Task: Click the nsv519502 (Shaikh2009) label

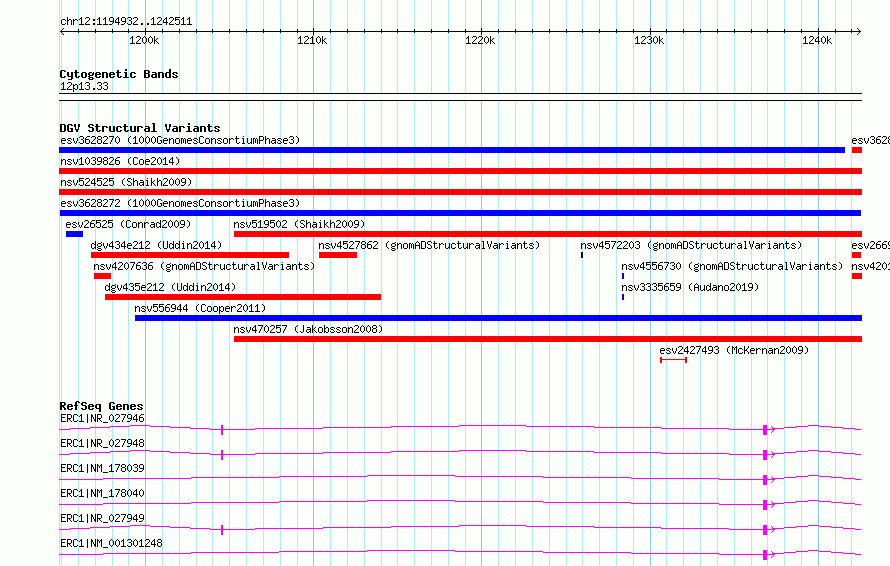Action: click(299, 224)
